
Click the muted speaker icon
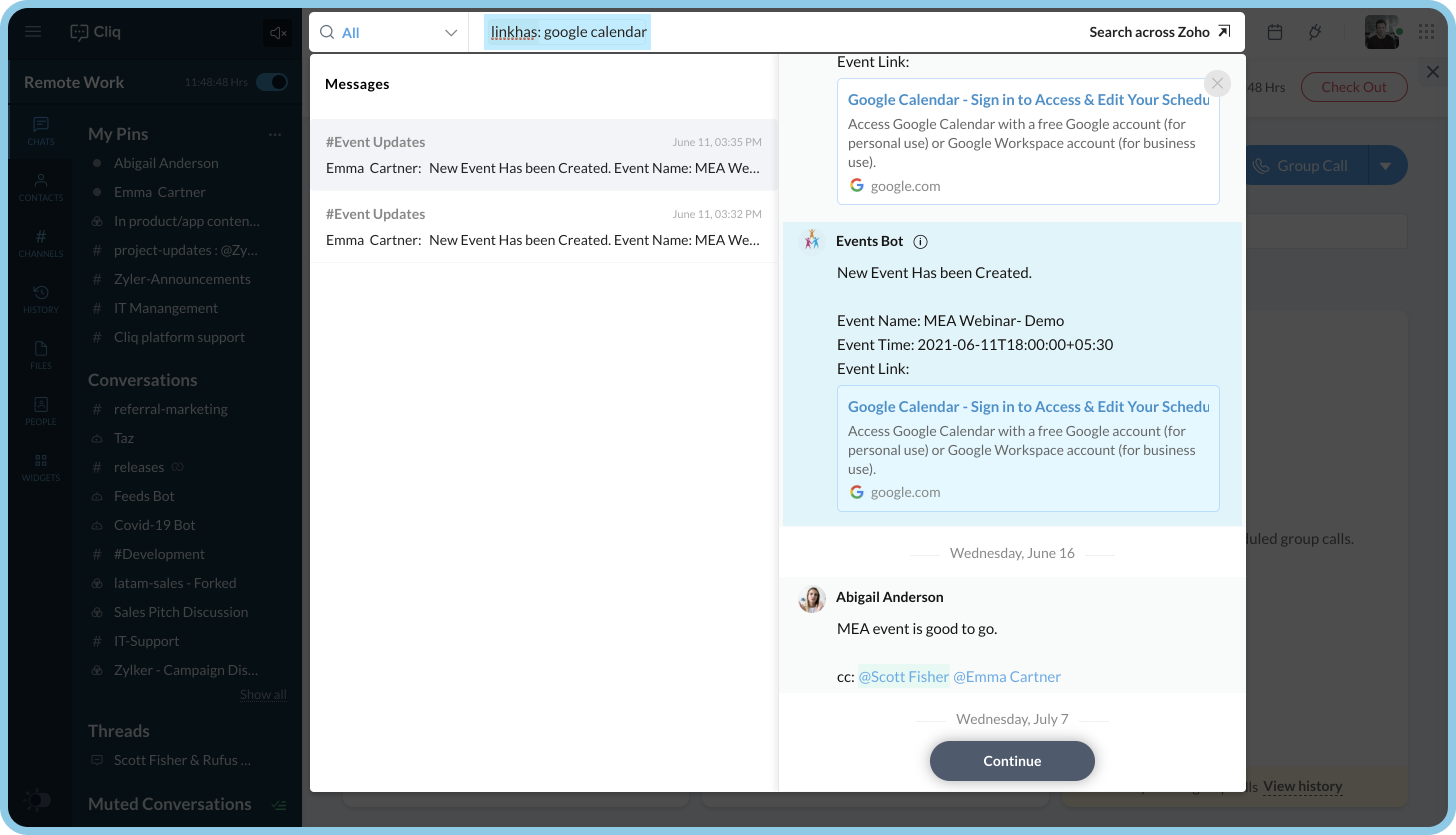point(278,33)
